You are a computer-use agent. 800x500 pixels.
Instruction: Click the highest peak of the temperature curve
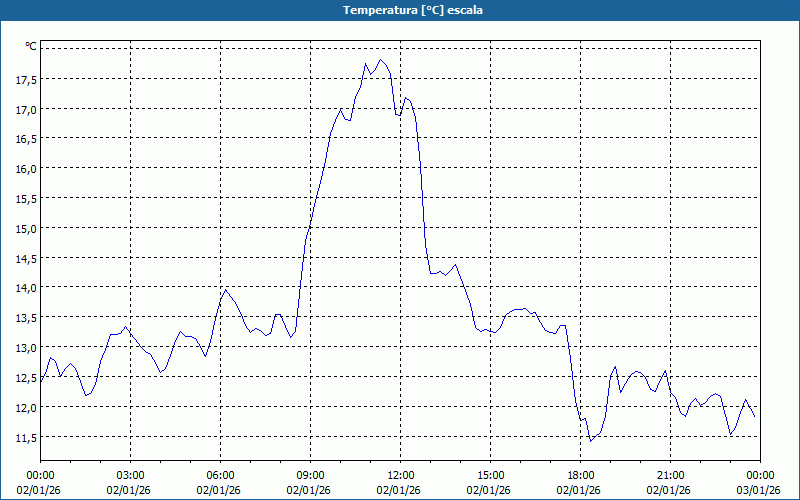click(380, 60)
